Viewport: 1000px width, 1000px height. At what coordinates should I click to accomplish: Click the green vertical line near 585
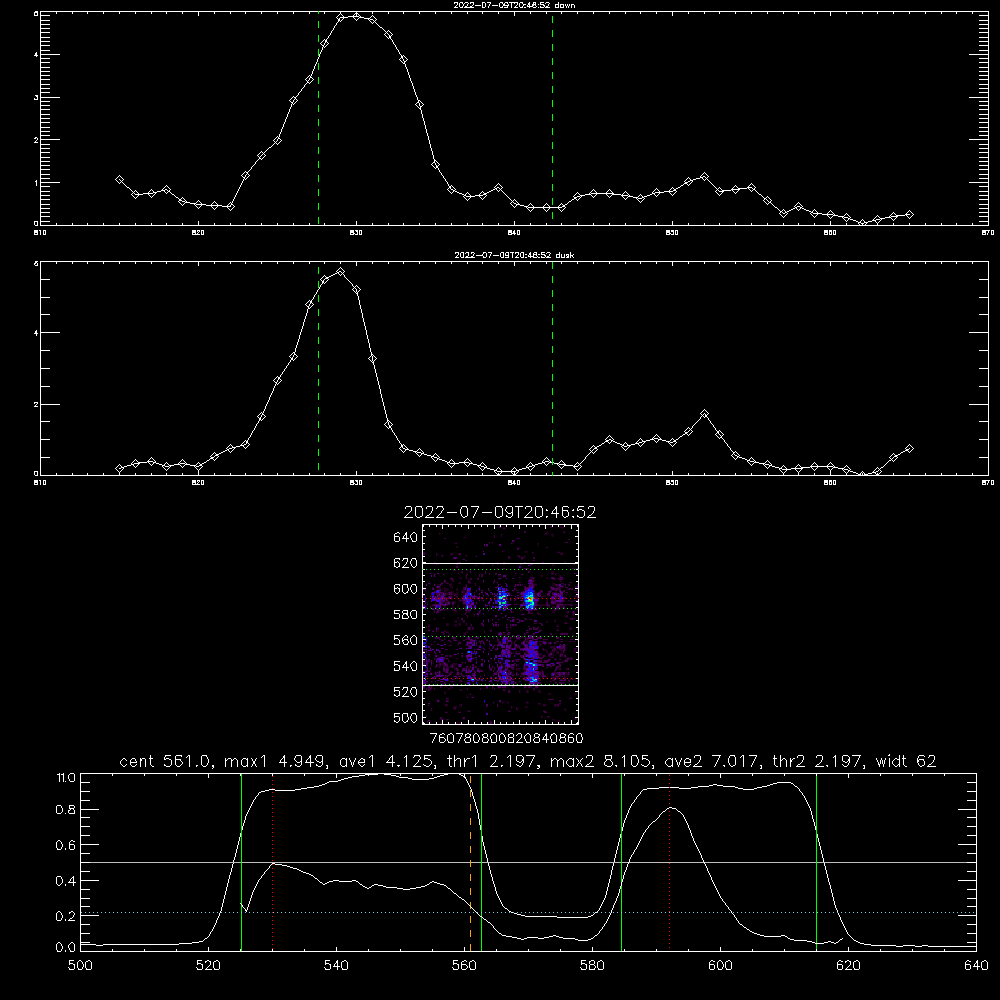[621, 862]
